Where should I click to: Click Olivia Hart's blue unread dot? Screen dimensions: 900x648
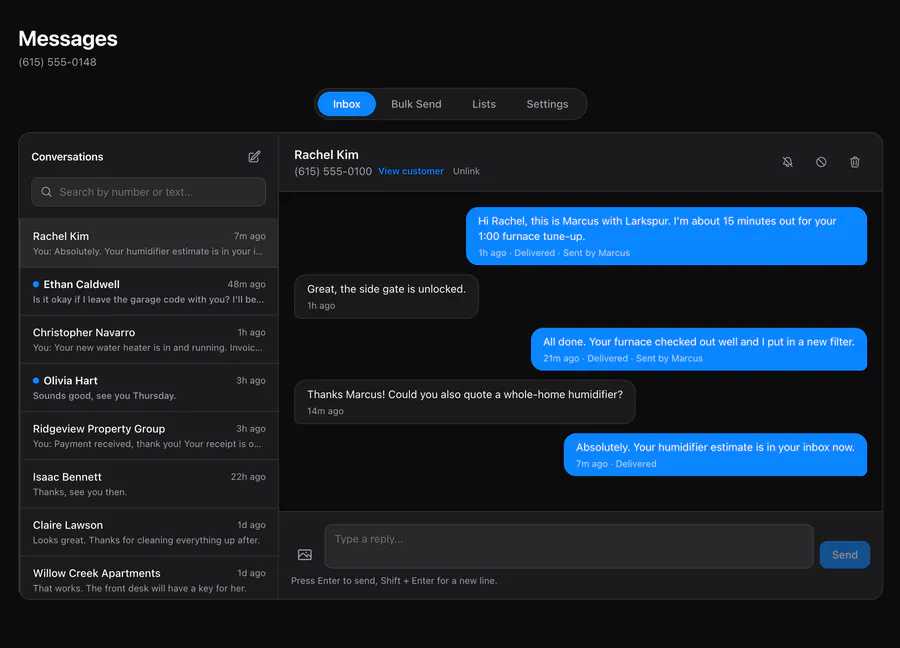(x=36, y=381)
